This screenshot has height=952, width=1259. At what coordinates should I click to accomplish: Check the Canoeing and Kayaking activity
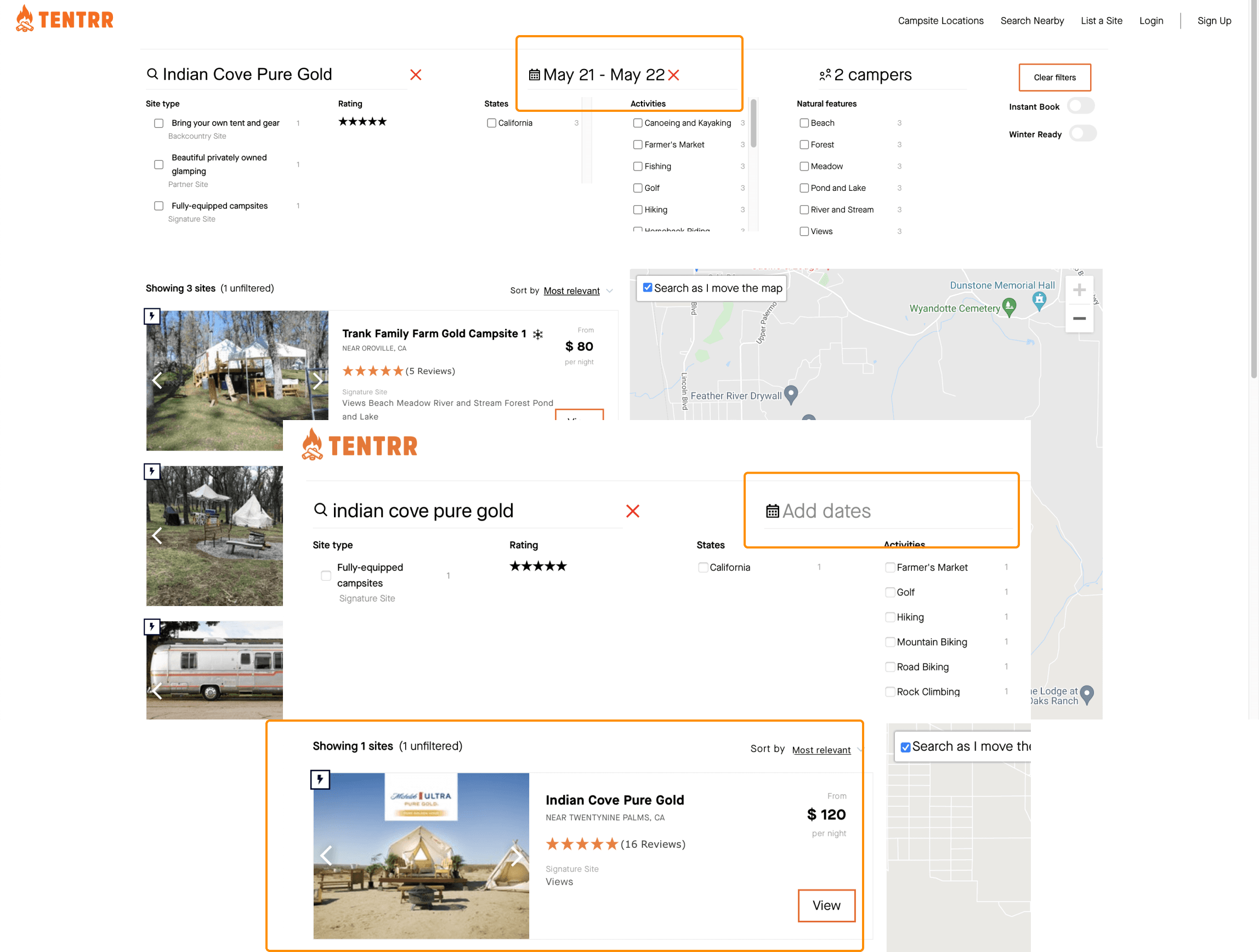click(638, 123)
